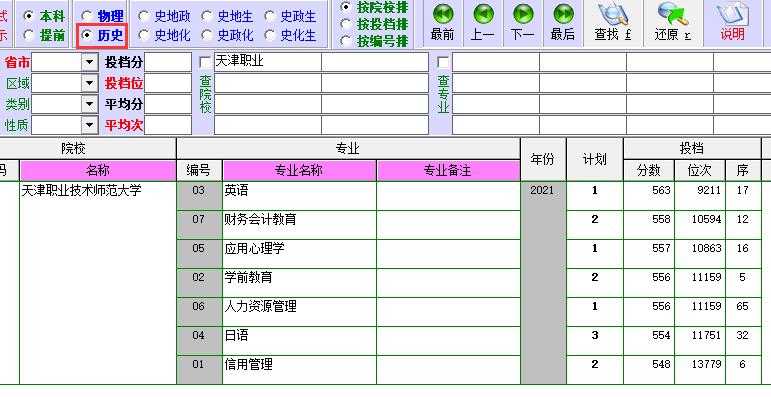
Task: Click the 年份 column header
Action: pyautogui.click(x=543, y=159)
